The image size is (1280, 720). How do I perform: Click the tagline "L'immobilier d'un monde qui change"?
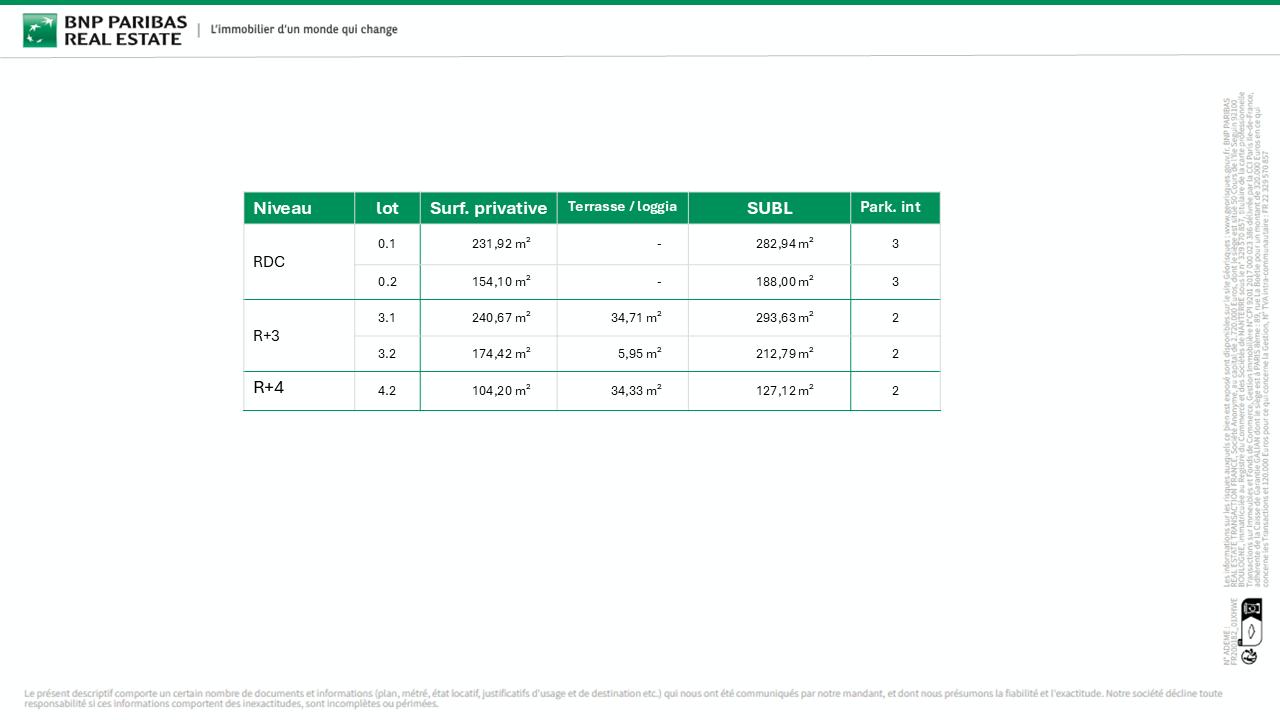click(304, 30)
